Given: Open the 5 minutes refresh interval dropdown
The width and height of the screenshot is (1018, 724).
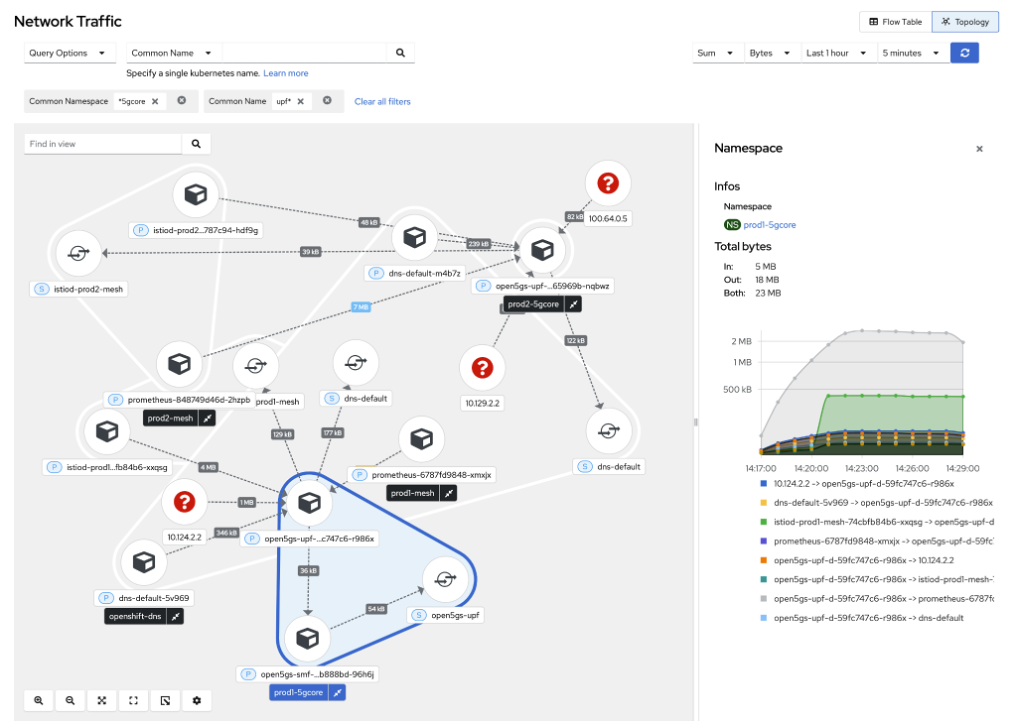Looking at the screenshot, I should point(912,53).
